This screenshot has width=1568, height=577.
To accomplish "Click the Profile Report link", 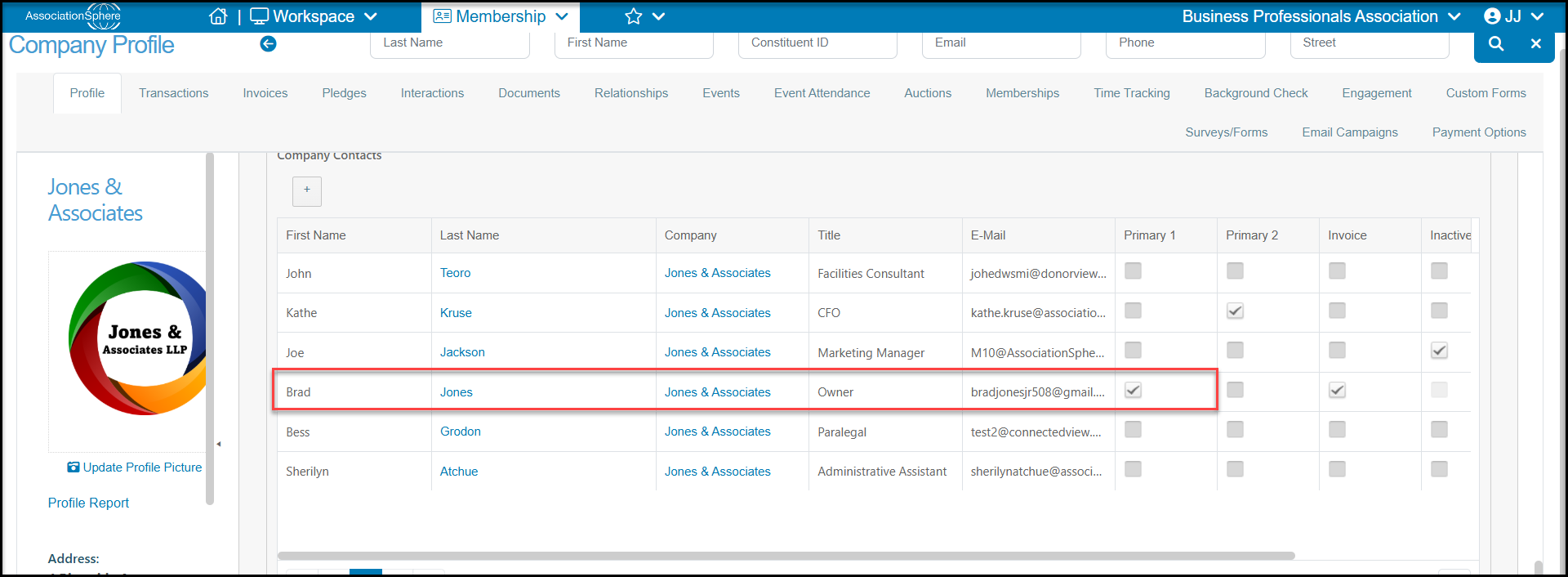I will coord(88,503).
